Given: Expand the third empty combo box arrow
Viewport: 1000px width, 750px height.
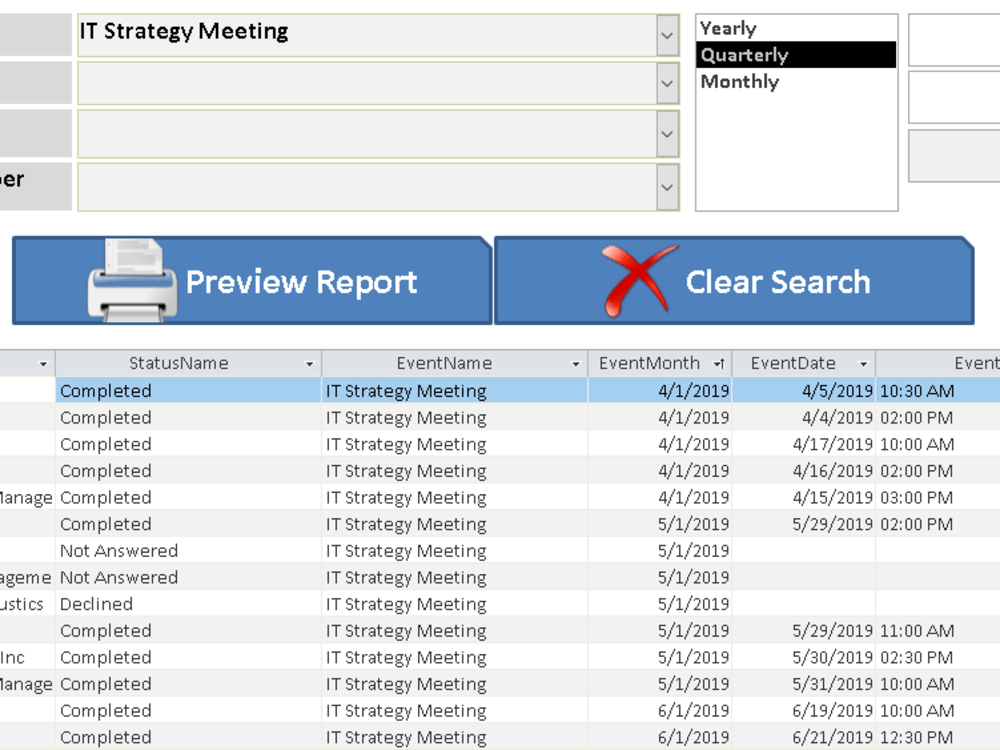Looking at the screenshot, I should (667, 134).
